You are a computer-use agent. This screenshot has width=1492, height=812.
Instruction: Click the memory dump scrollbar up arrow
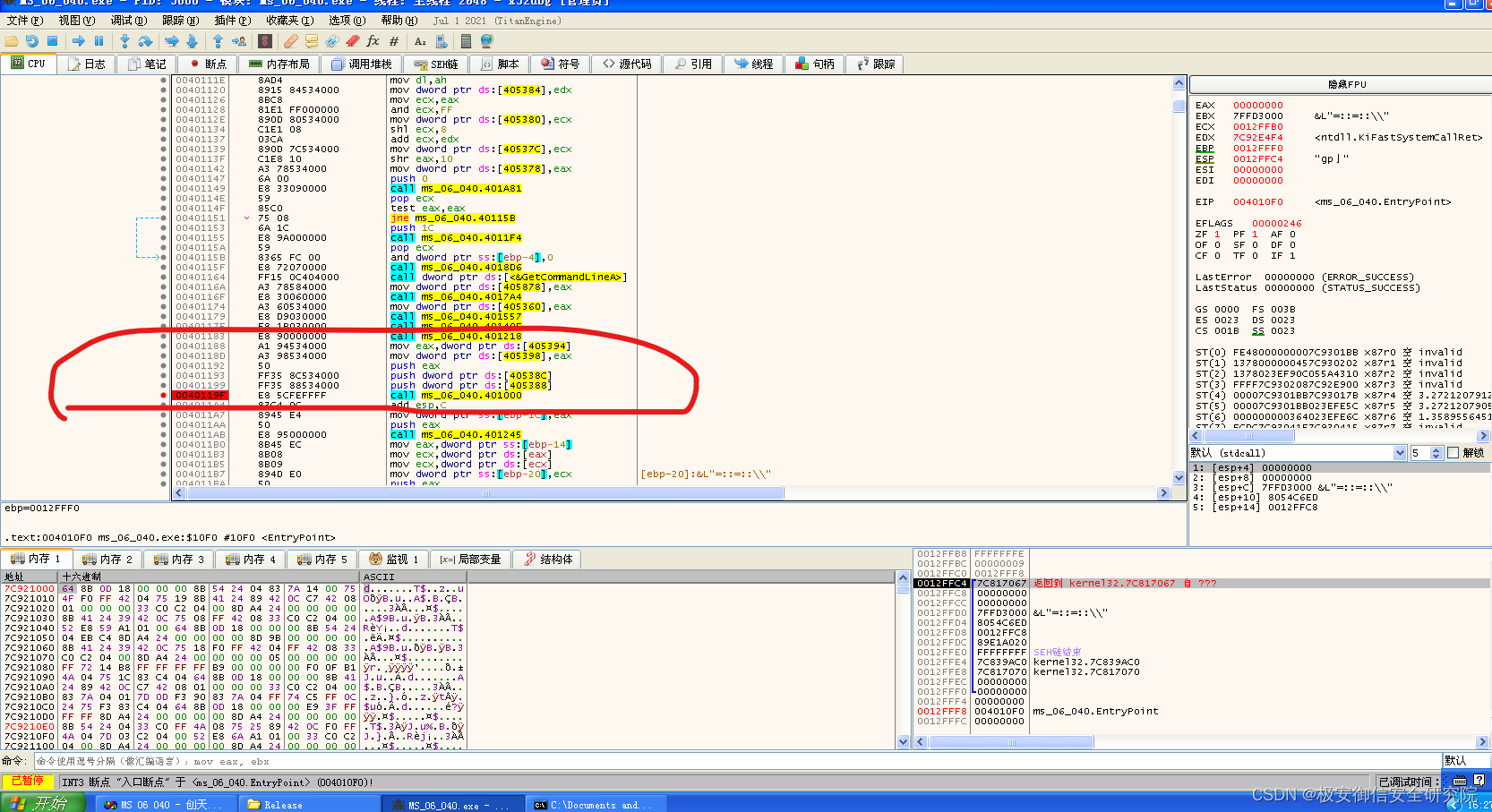pyautogui.click(x=903, y=577)
